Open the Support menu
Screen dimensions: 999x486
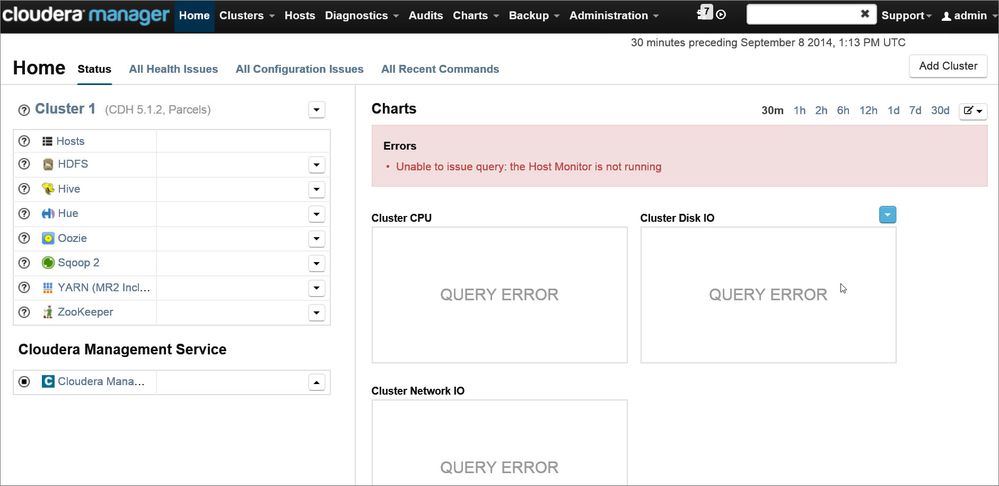pyautogui.click(x=906, y=15)
